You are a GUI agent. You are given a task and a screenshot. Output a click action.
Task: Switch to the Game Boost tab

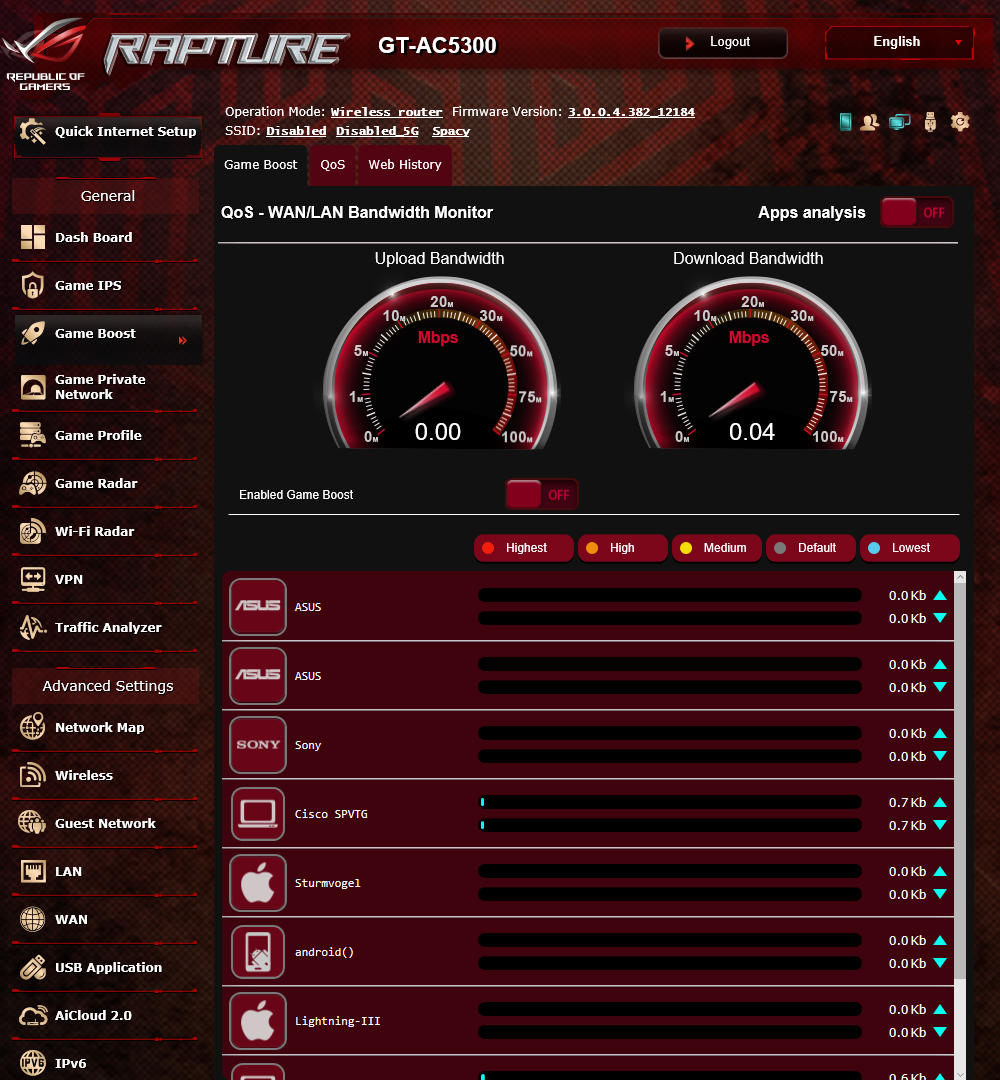[x=260, y=165]
